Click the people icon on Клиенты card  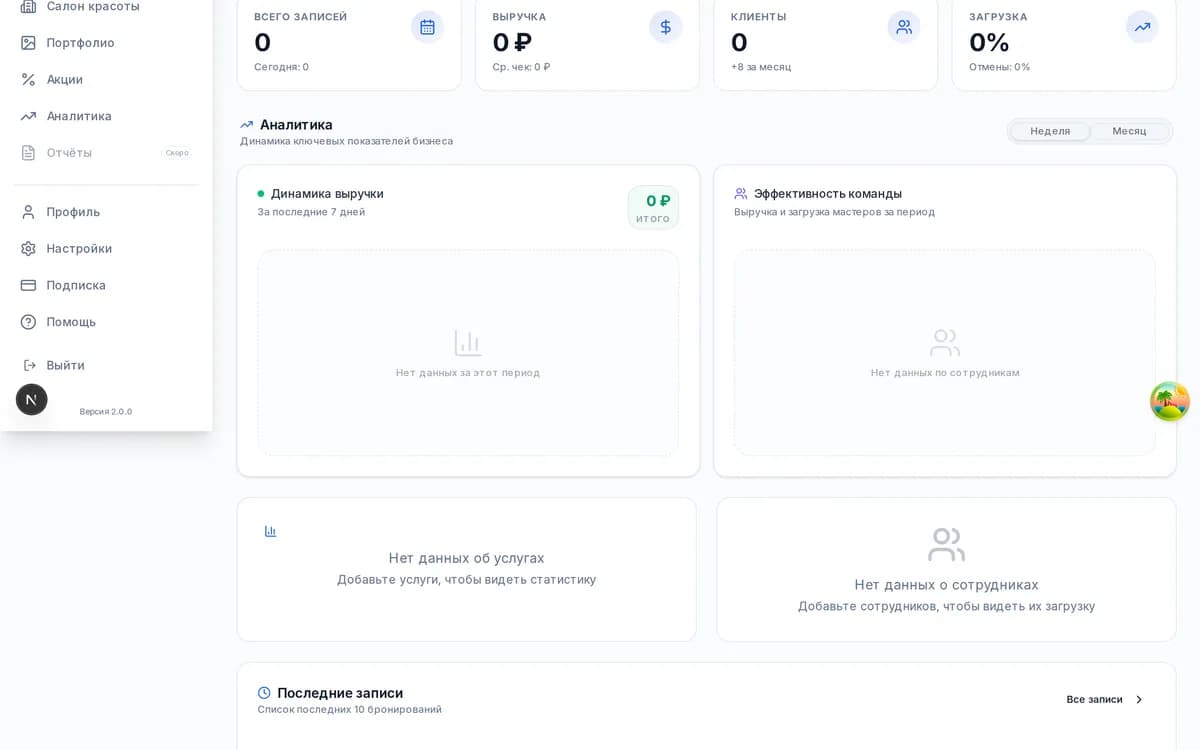point(904,27)
